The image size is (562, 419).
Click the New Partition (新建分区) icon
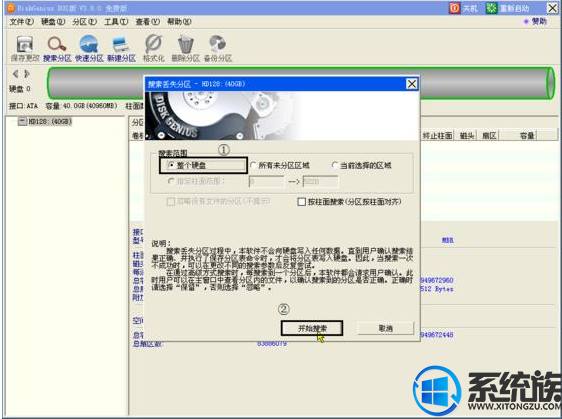pyautogui.click(x=121, y=49)
